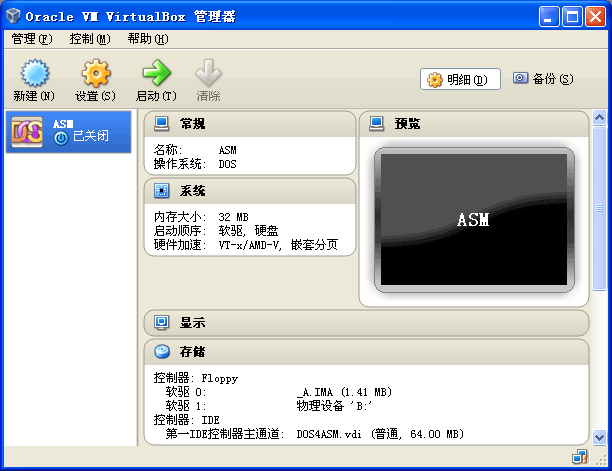
Task: Click the ASM preview thumbnail
Action: coord(474,220)
